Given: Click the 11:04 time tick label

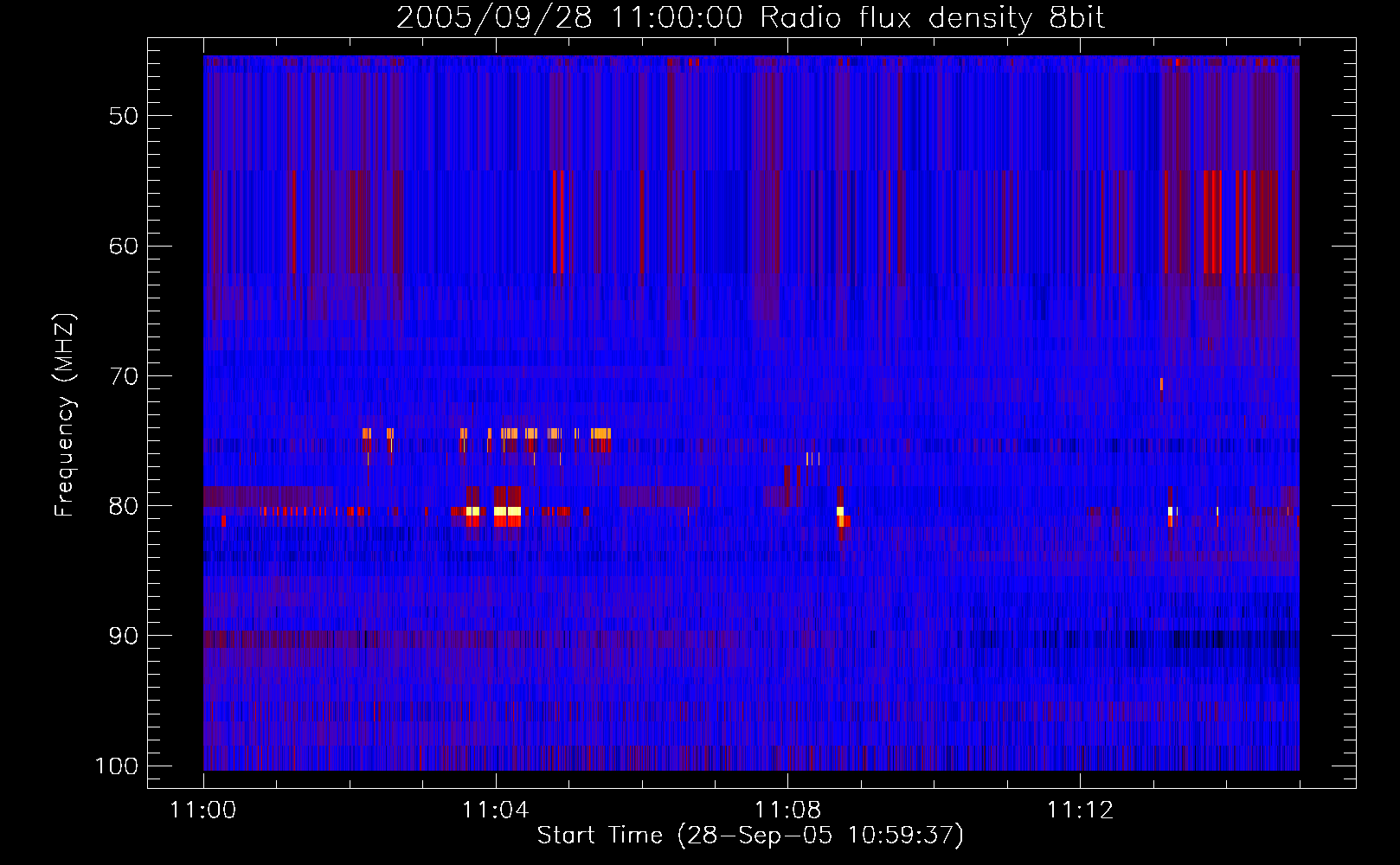Looking at the screenshot, I should (496, 811).
